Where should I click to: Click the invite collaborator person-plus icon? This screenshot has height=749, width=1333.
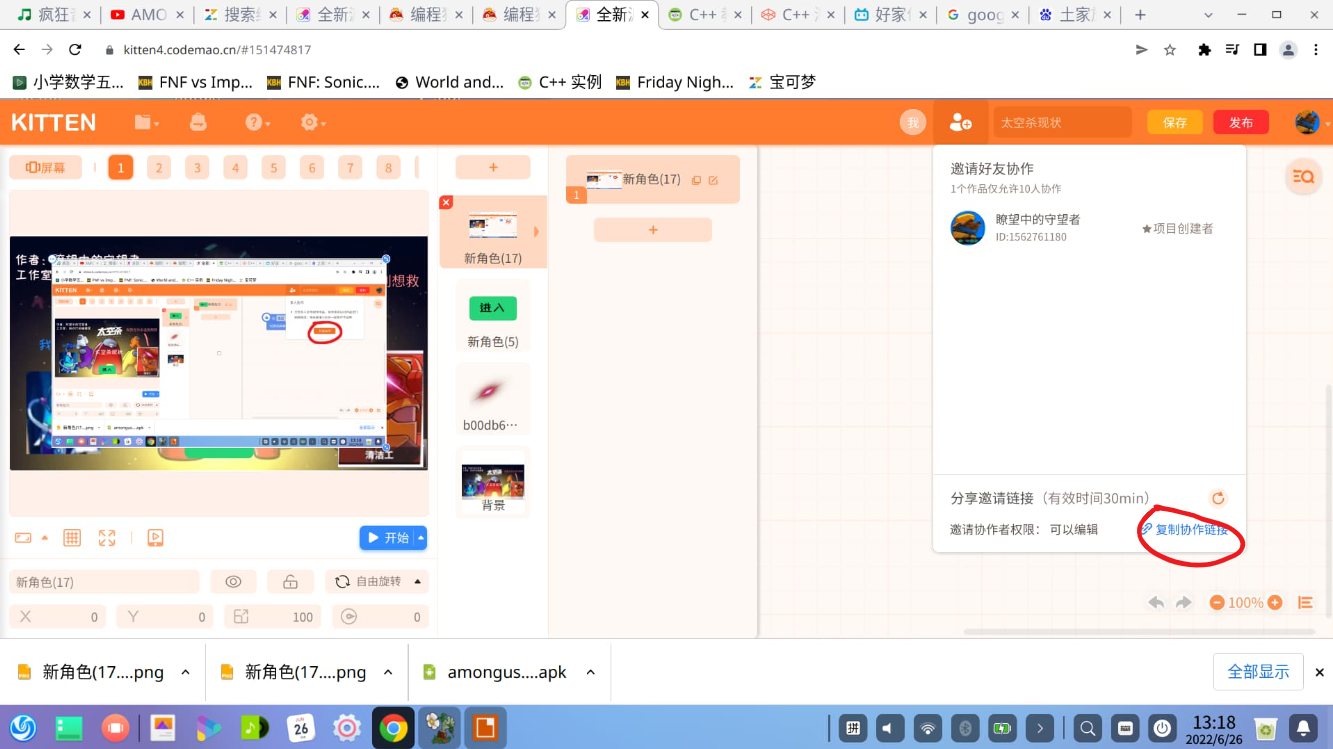coord(960,122)
